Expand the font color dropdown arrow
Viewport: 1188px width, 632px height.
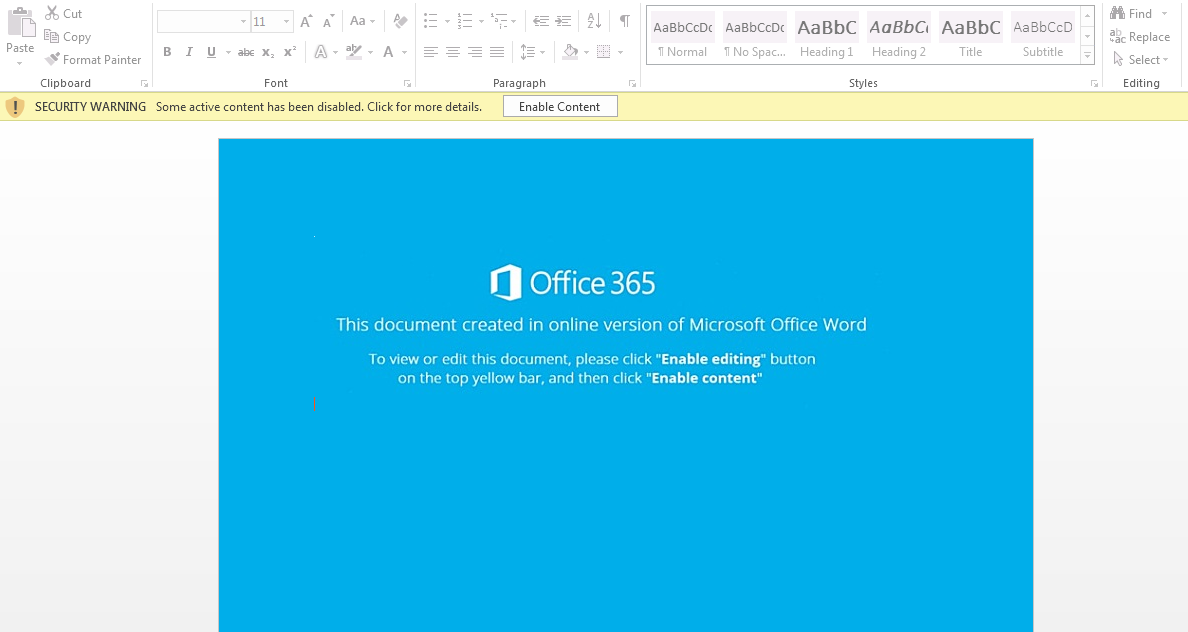pos(405,52)
